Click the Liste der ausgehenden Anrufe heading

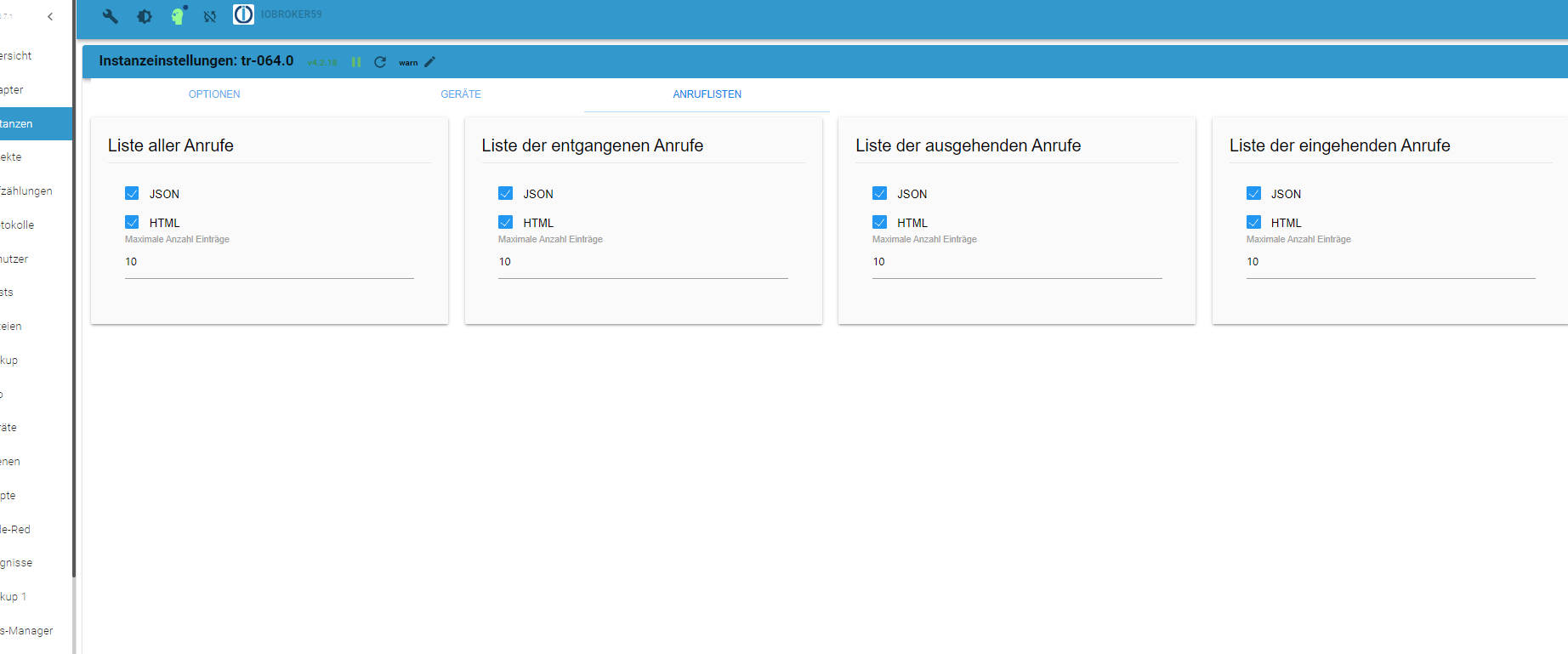click(x=969, y=145)
